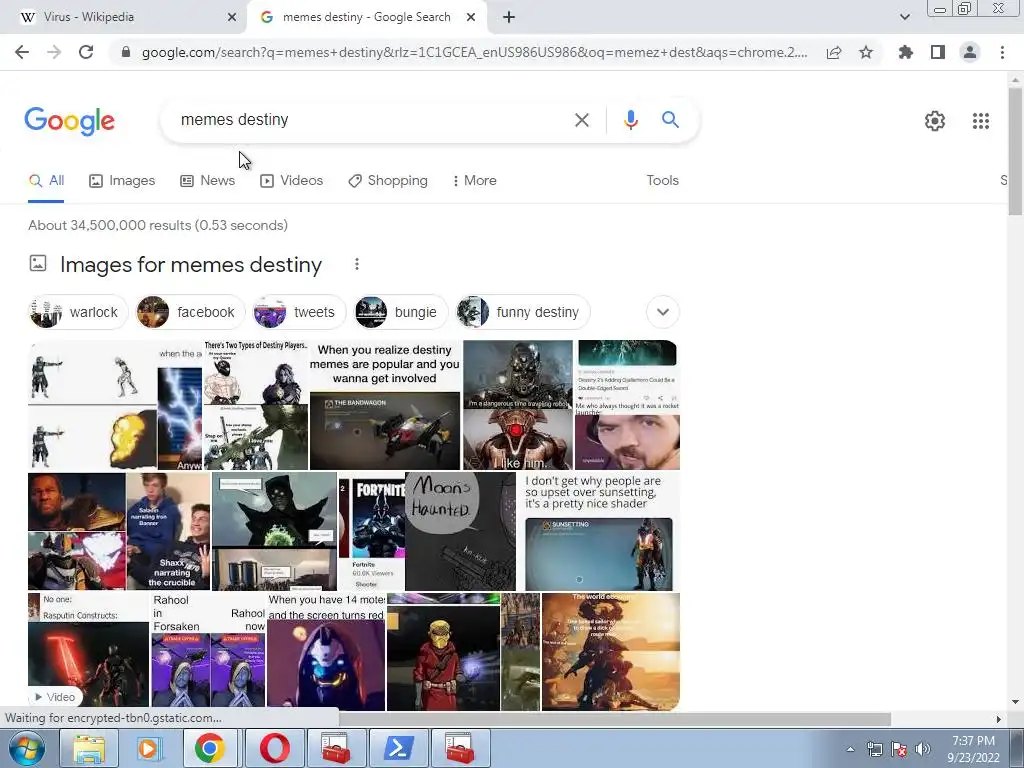1024x768 pixels.
Task: Open the Fortnite meme thumbnail
Action: point(371,532)
